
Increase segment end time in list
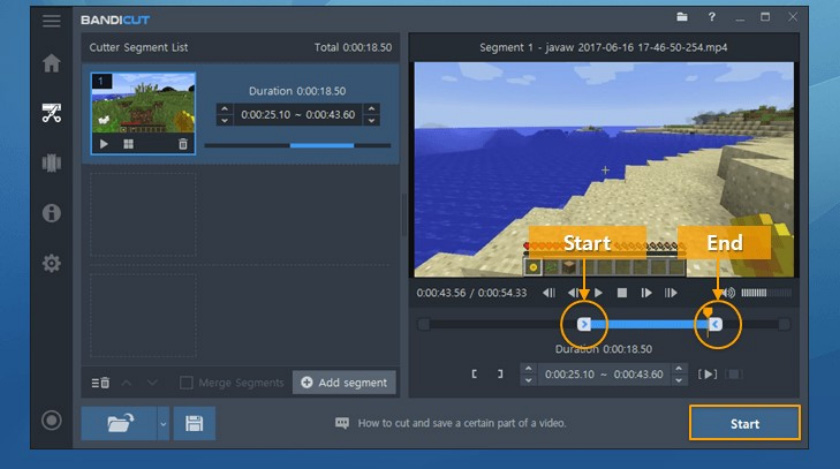click(371, 109)
